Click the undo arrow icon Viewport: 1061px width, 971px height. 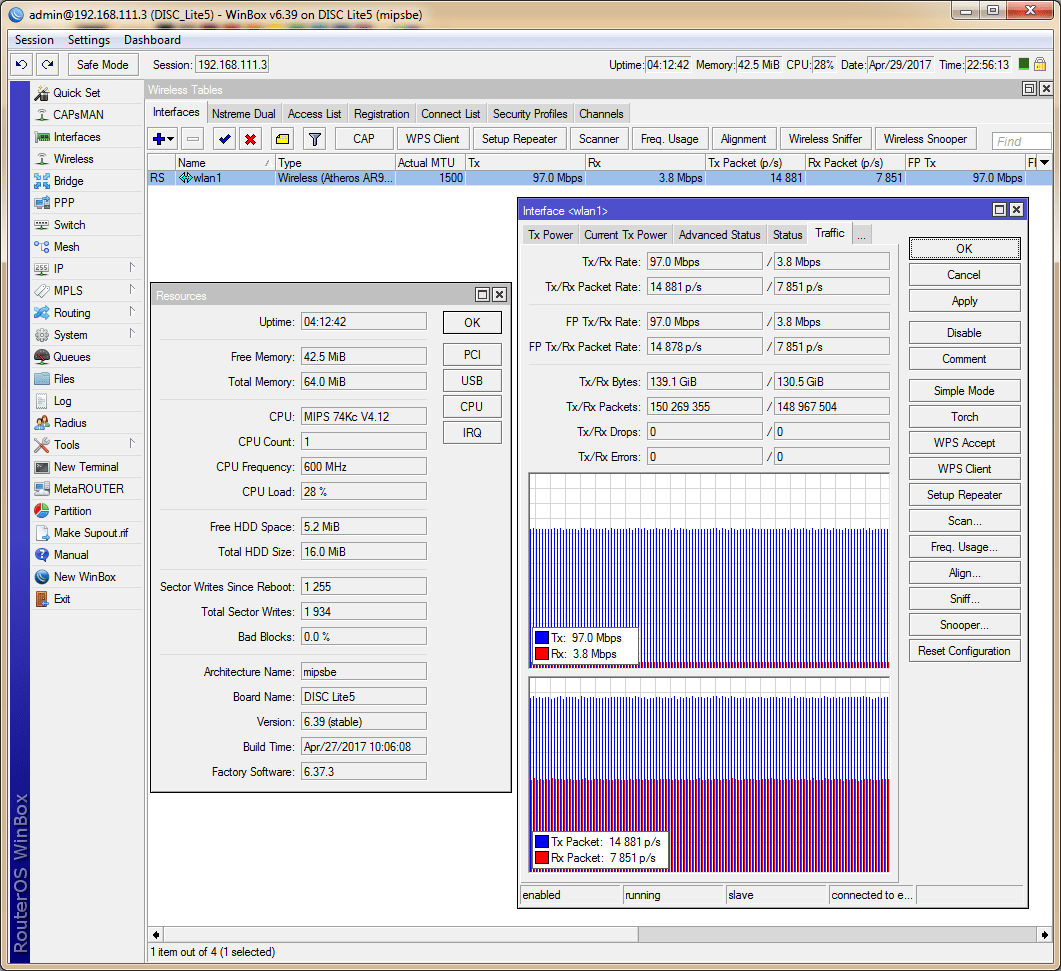(21, 64)
